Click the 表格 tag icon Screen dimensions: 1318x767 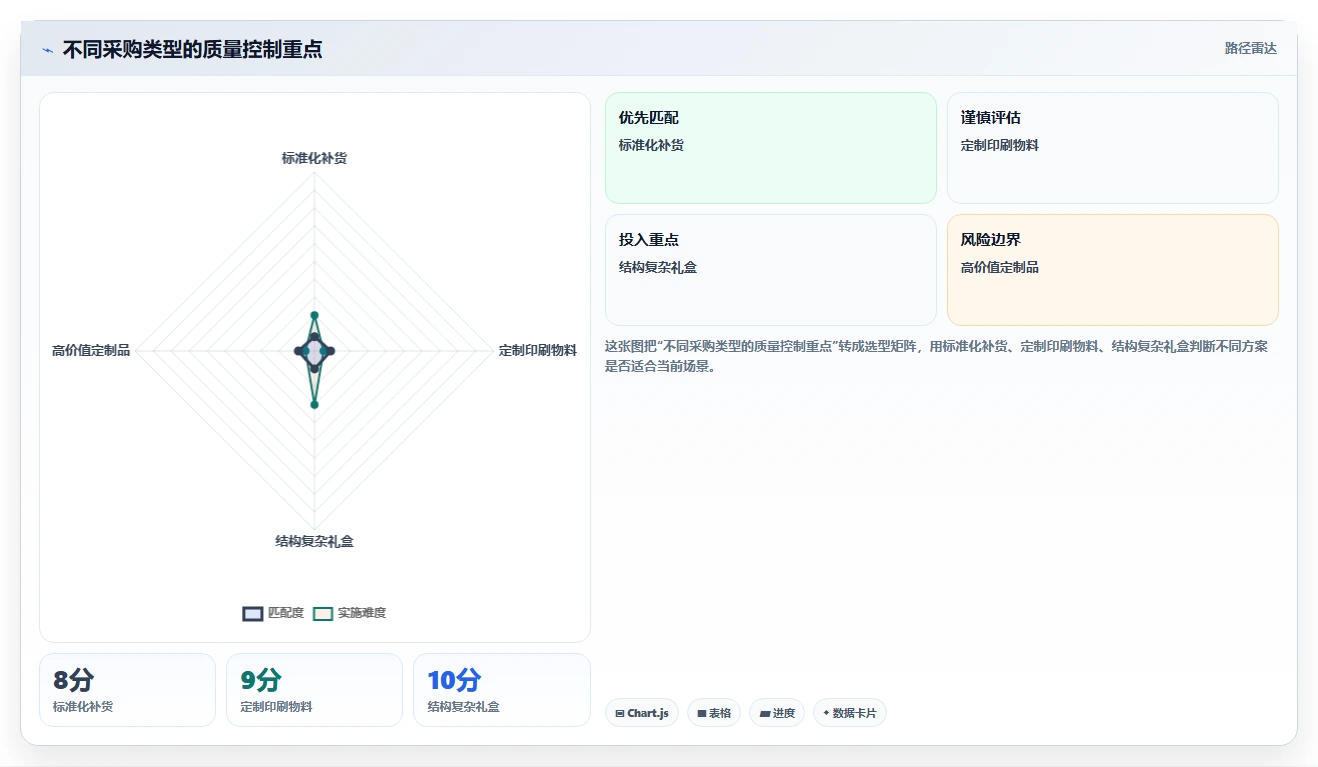(702, 713)
